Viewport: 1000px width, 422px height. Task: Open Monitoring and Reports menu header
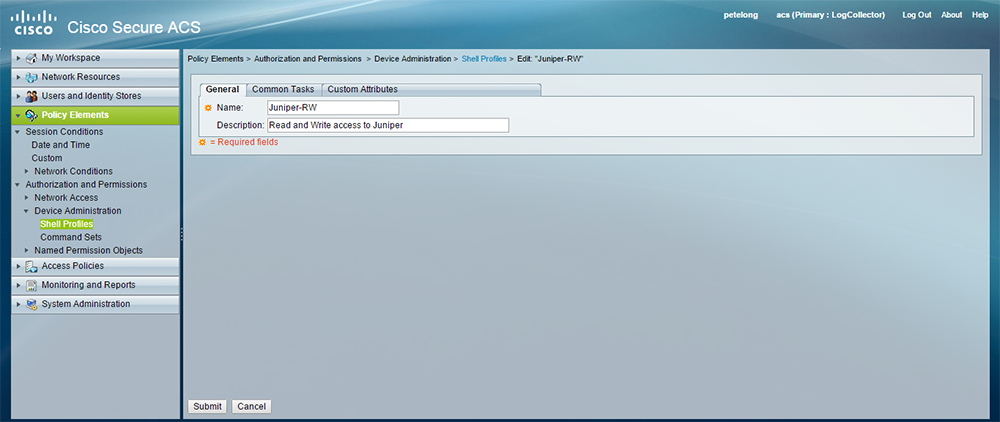(96, 285)
